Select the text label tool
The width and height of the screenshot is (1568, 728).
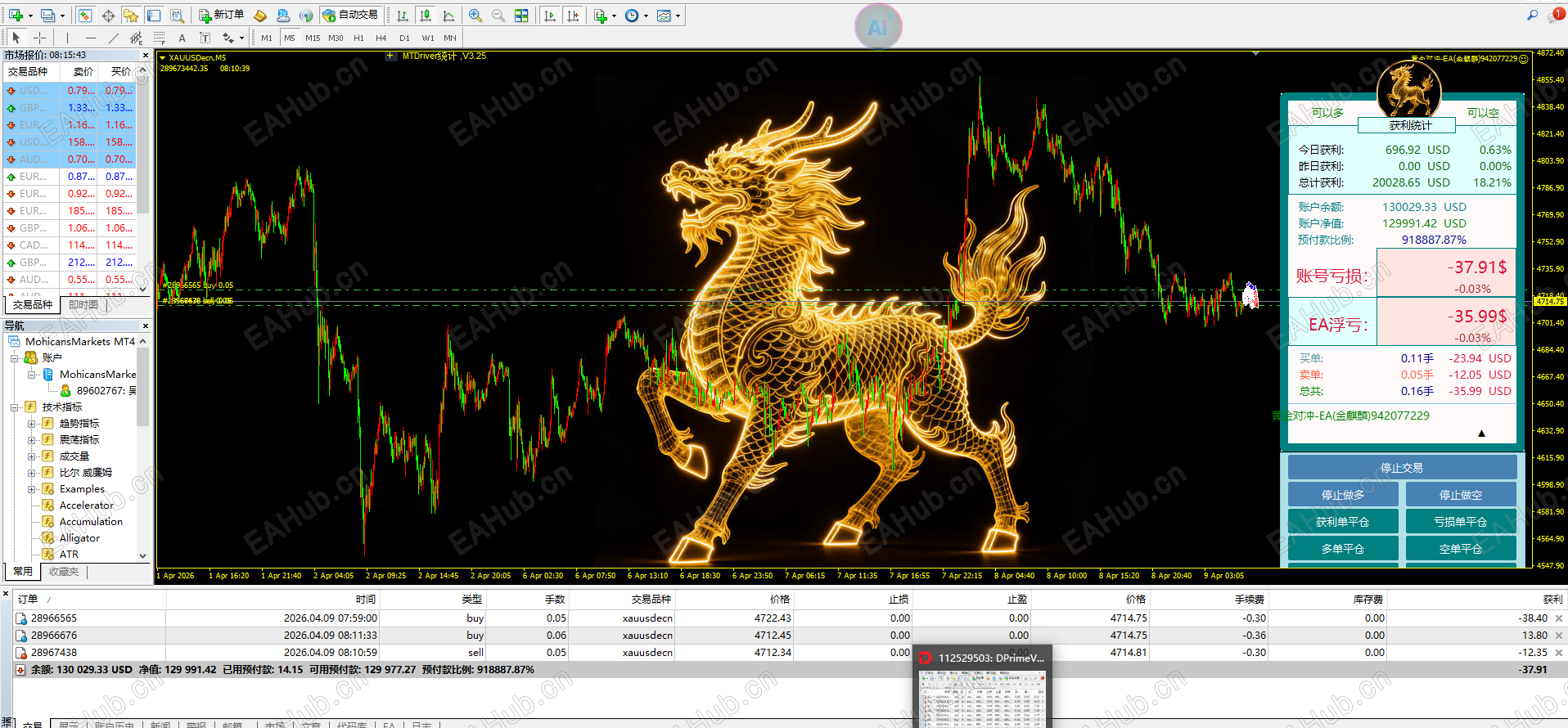205,38
